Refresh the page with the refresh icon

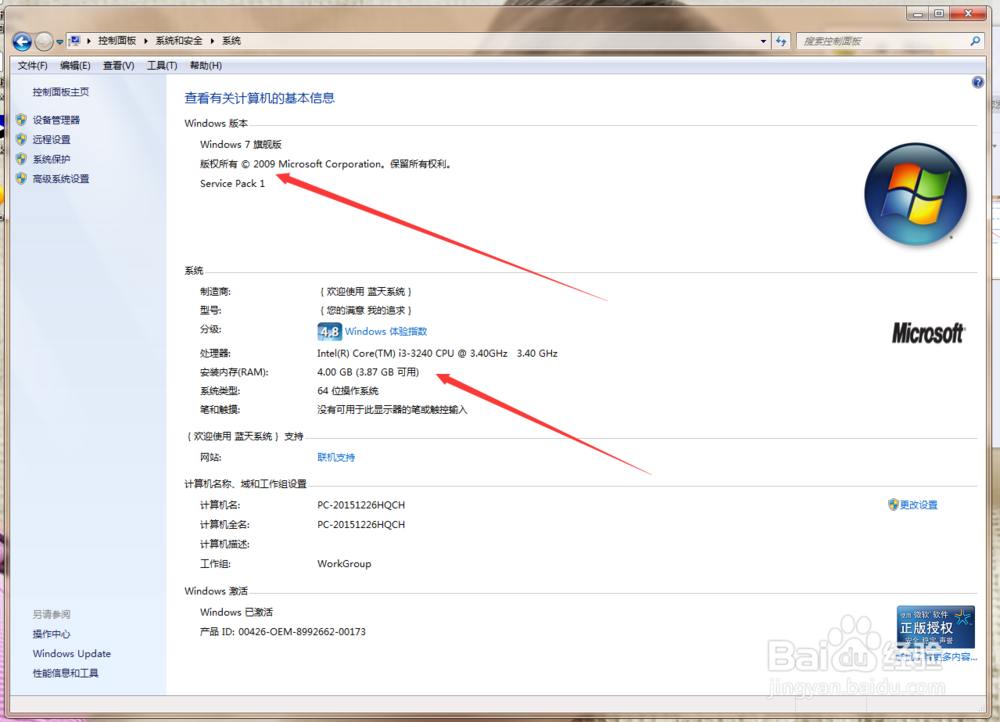pos(781,41)
